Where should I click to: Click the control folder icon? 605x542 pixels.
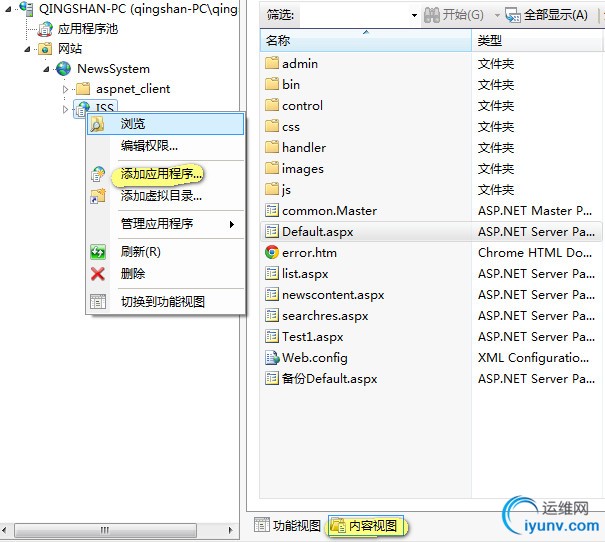click(272, 105)
